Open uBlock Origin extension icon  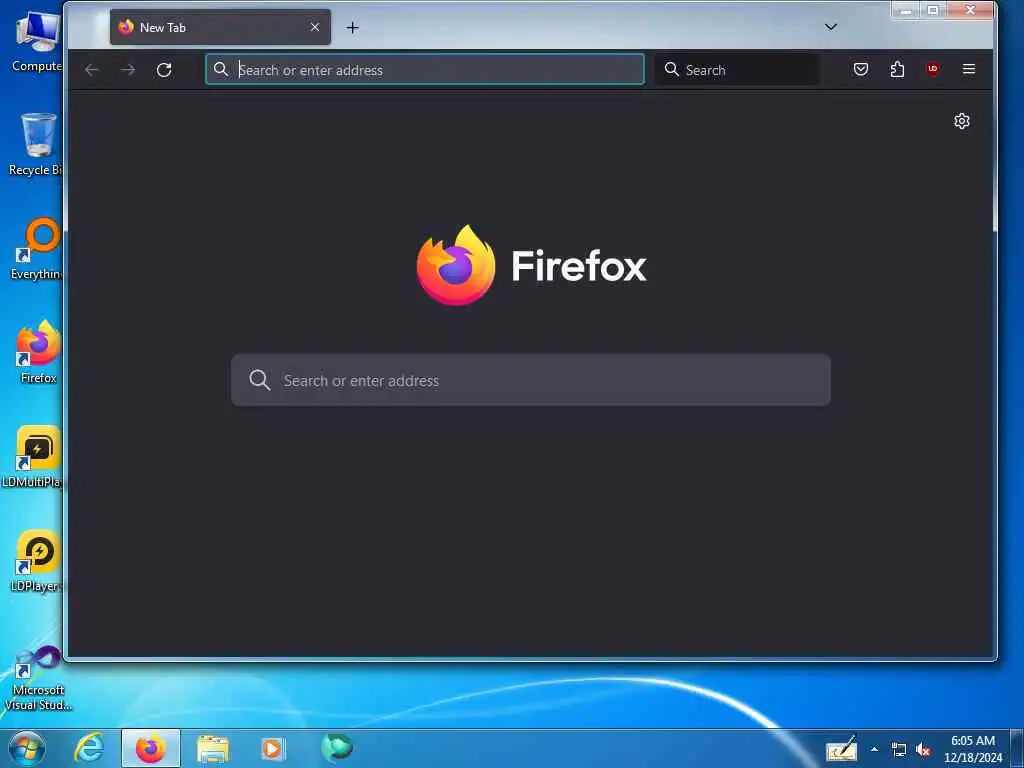pyautogui.click(x=933, y=69)
